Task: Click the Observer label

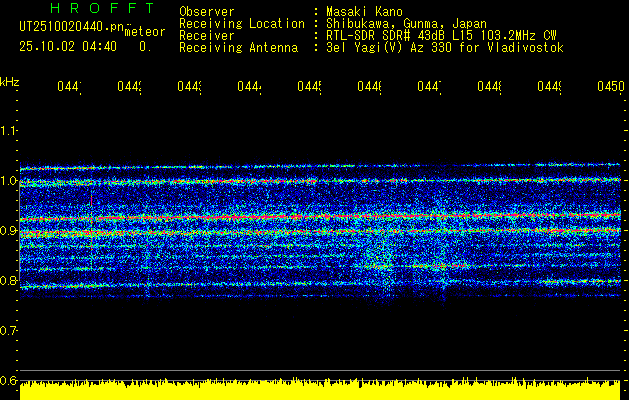Action: 207,11
